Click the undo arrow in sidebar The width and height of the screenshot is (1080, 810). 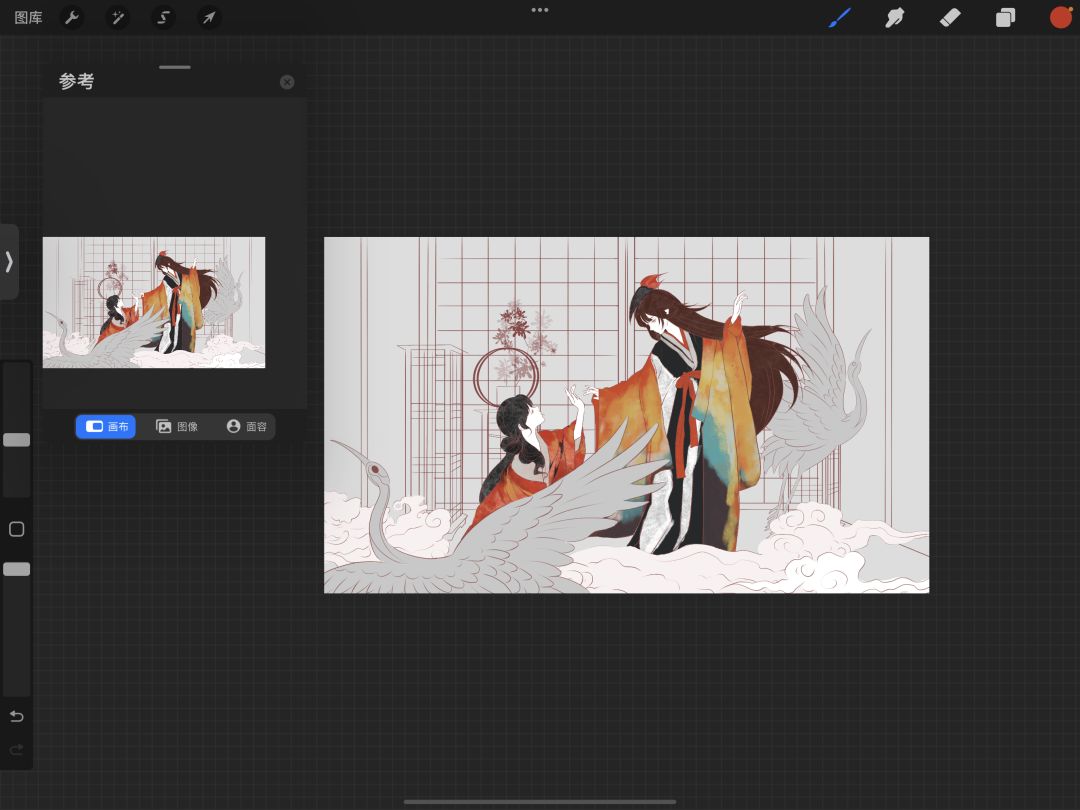click(x=17, y=716)
